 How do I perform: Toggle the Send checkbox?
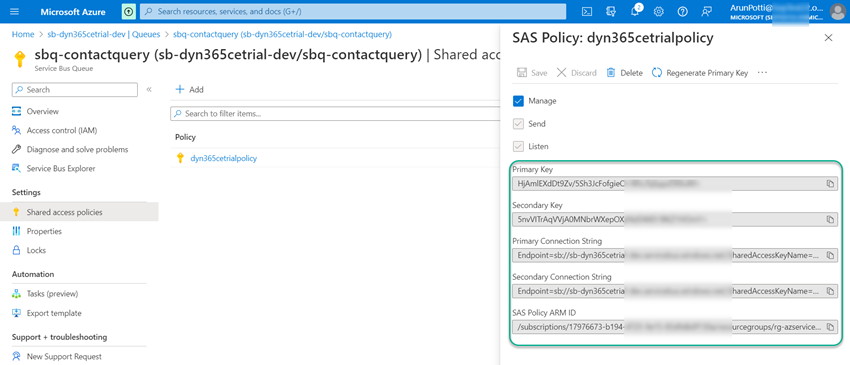[x=518, y=124]
